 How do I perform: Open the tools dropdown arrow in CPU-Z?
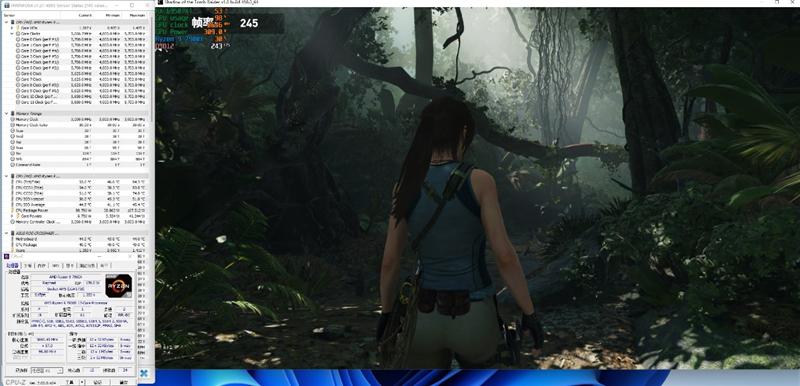tap(82, 382)
